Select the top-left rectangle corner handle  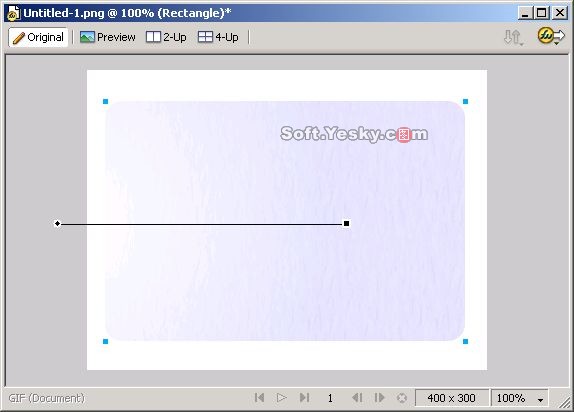105,101
